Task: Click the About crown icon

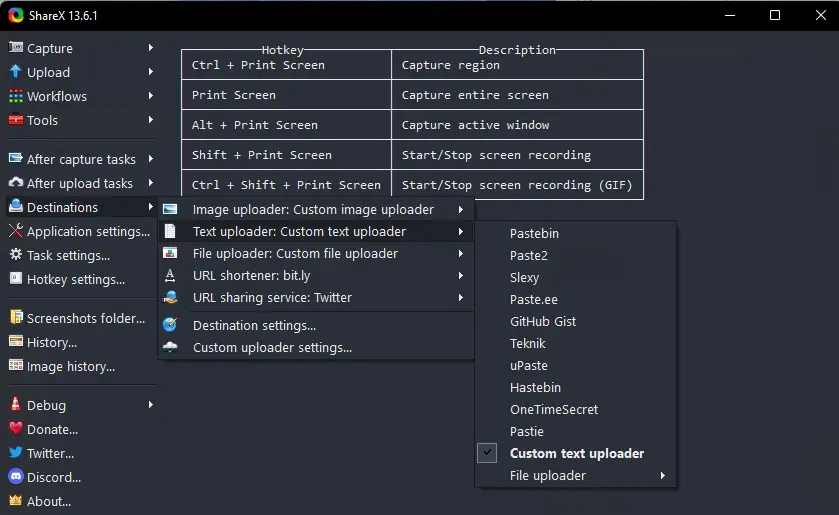Action: click(x=16, y=501)
